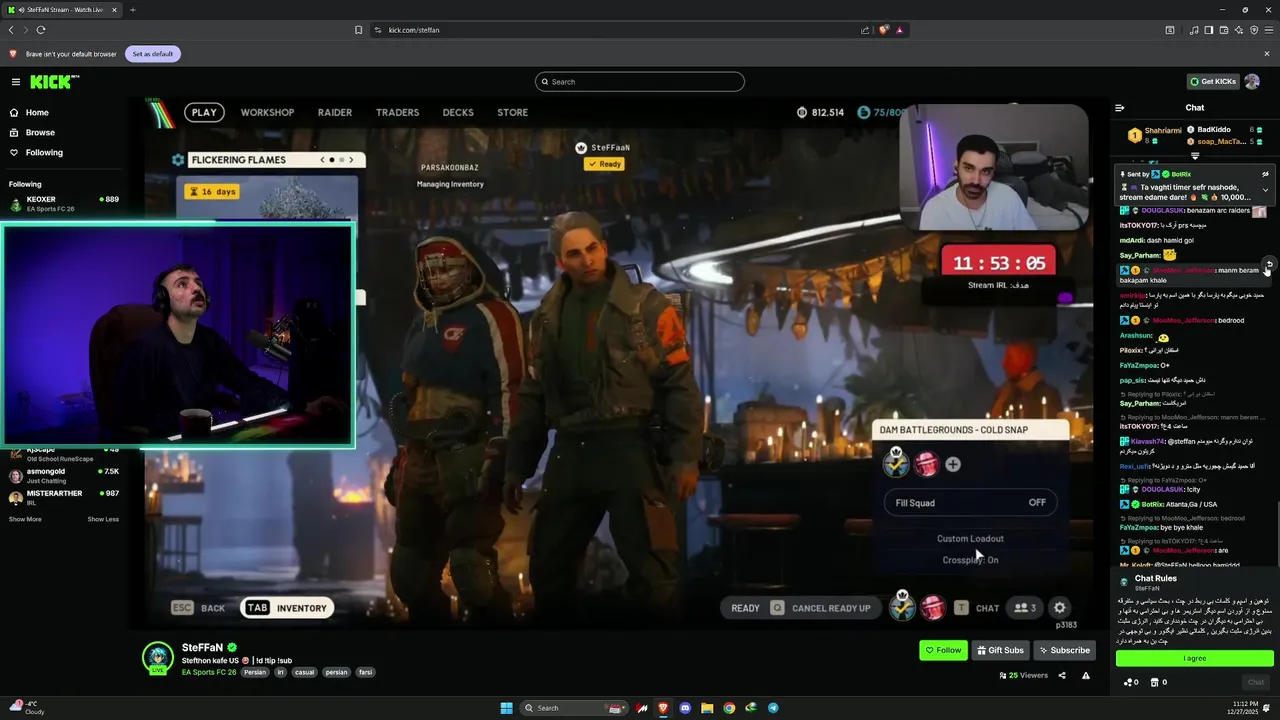Screen dimensions: 1280x720
Task: Click the EA Sports FC 26 category link
Action: tap(209, 672)
